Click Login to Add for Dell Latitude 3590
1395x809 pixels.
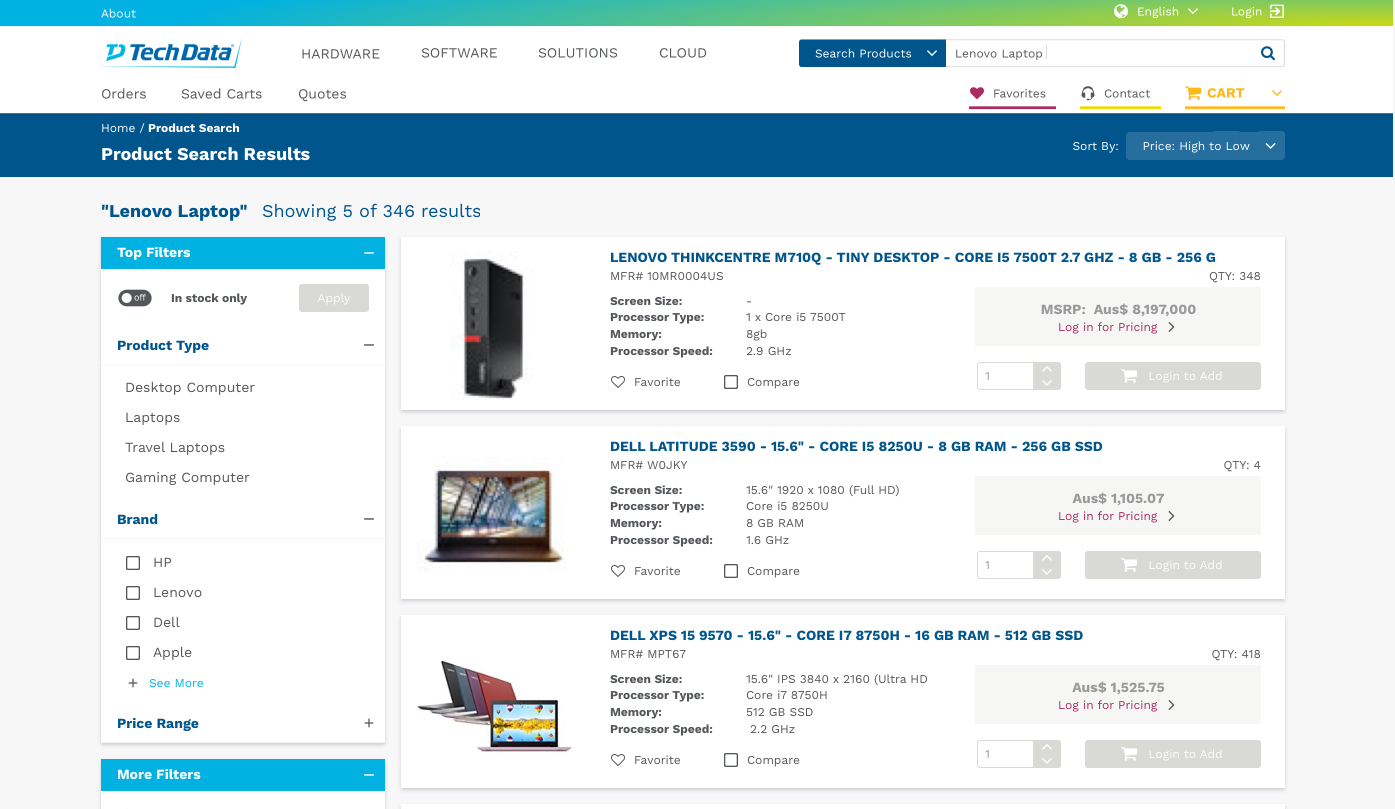[1173, 565]
